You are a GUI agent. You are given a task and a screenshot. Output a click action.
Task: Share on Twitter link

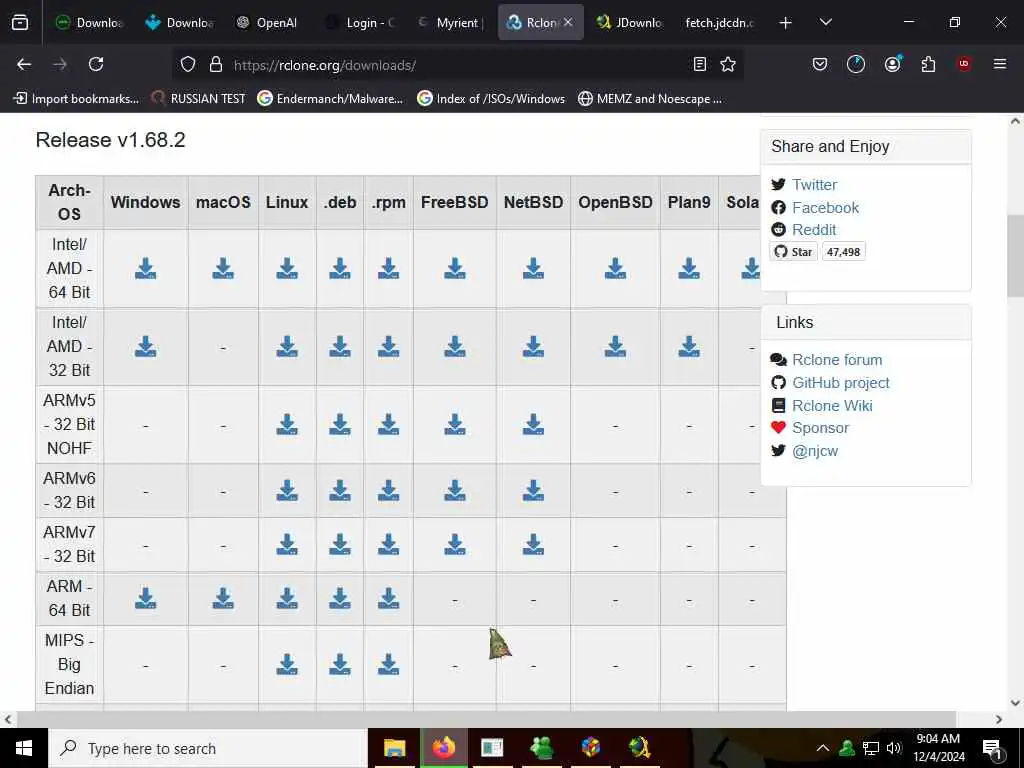click(x=814, y=185)
